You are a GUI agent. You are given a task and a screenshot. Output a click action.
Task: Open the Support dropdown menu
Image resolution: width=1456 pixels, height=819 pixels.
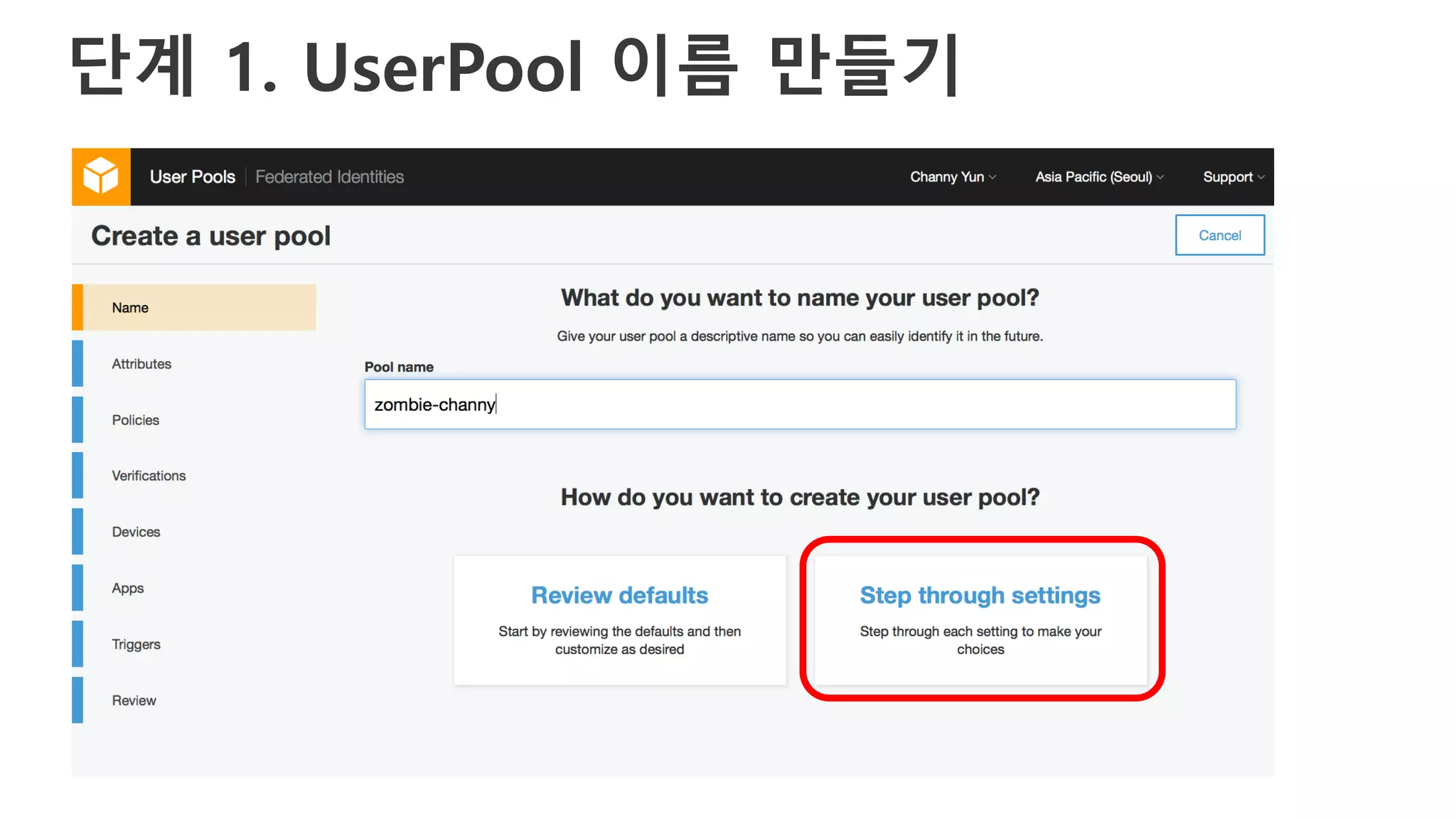coord(1233,177)
